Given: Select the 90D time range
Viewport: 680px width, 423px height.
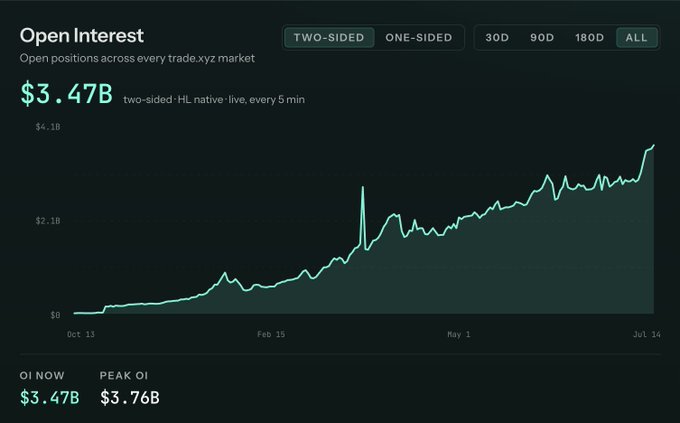Looking at the screenshot, I should [542, 38].
